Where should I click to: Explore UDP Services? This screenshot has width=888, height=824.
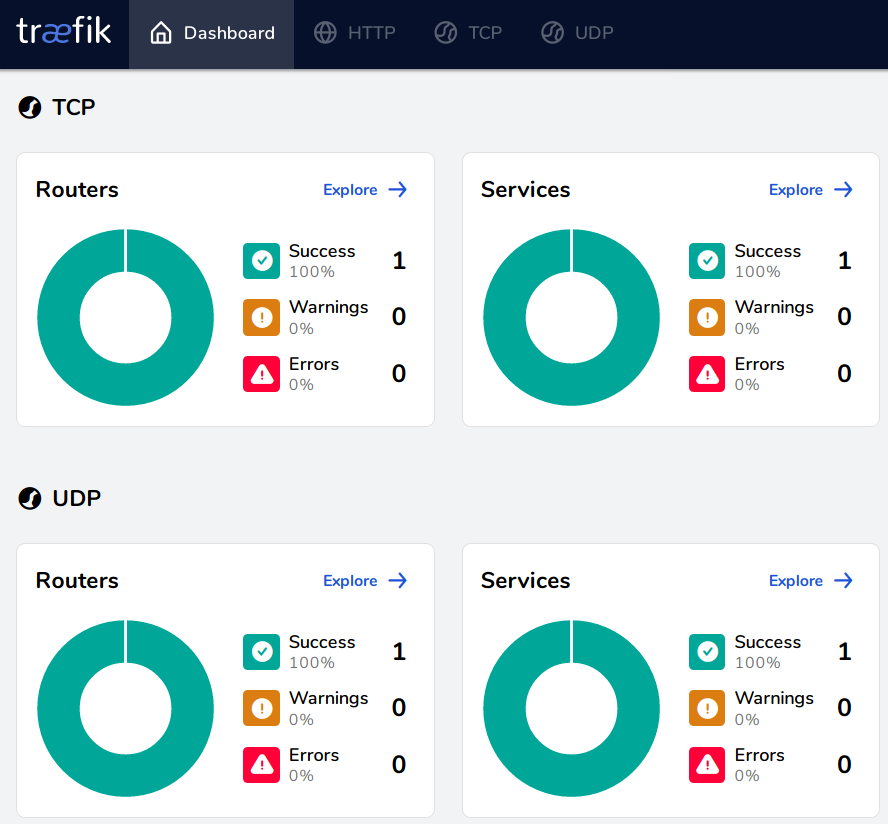pos(811,581)
